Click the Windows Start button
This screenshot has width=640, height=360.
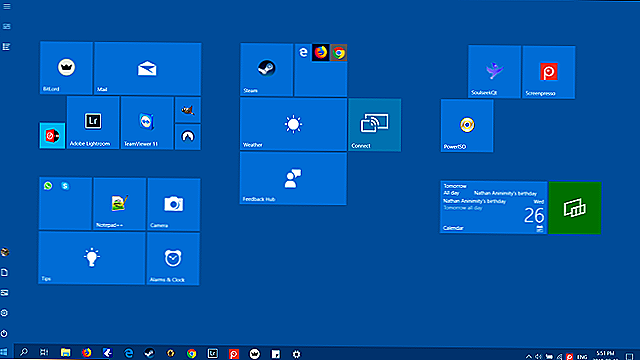tap(4, 352)
